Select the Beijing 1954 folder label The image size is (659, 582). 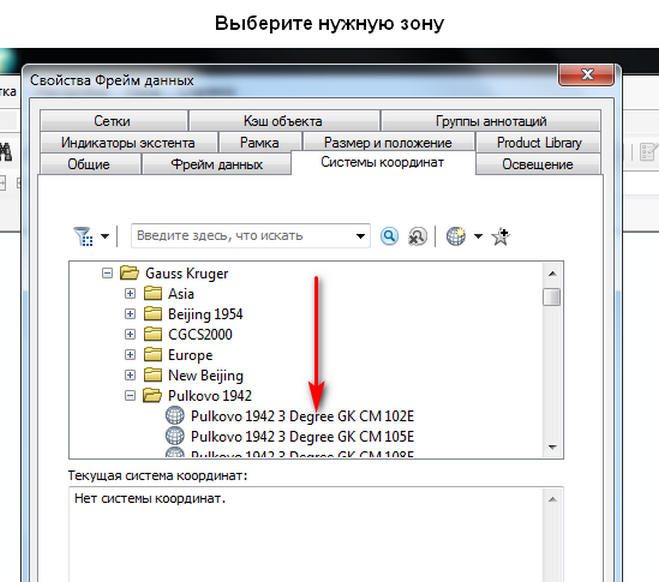[x=205, y=314]
